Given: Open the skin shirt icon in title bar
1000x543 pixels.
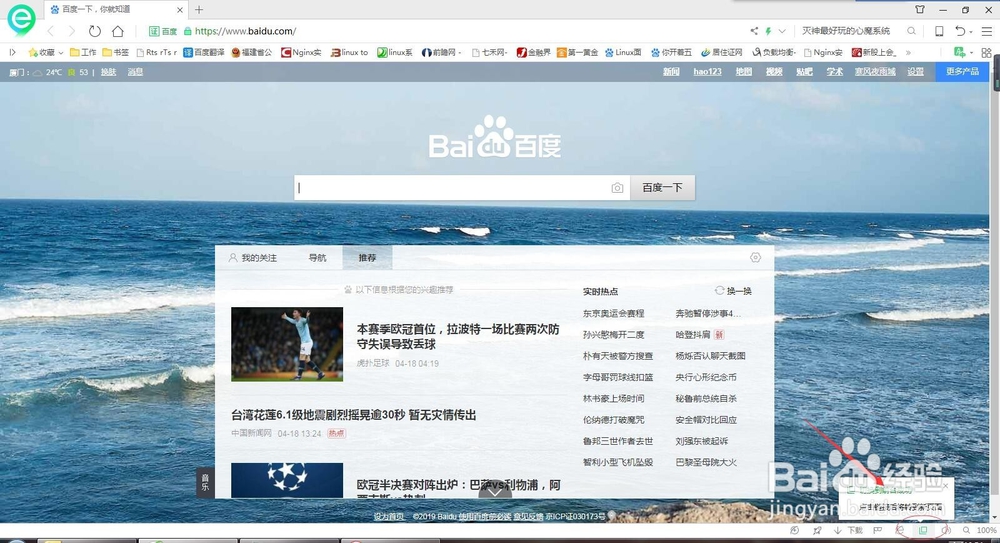Looking at the screenshot, I should coord(920,10).
